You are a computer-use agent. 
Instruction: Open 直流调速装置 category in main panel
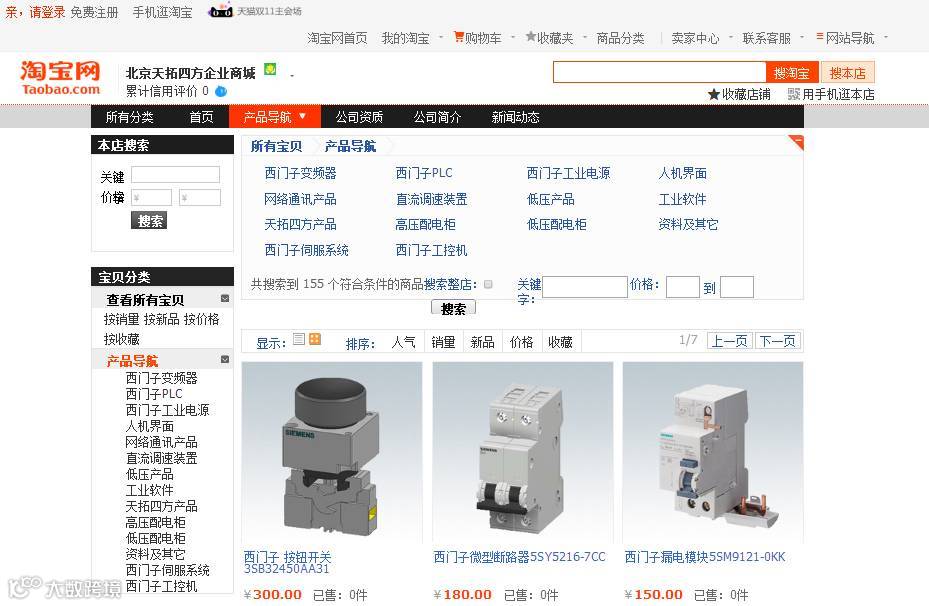pyautogui.click(x=431, y=199)
